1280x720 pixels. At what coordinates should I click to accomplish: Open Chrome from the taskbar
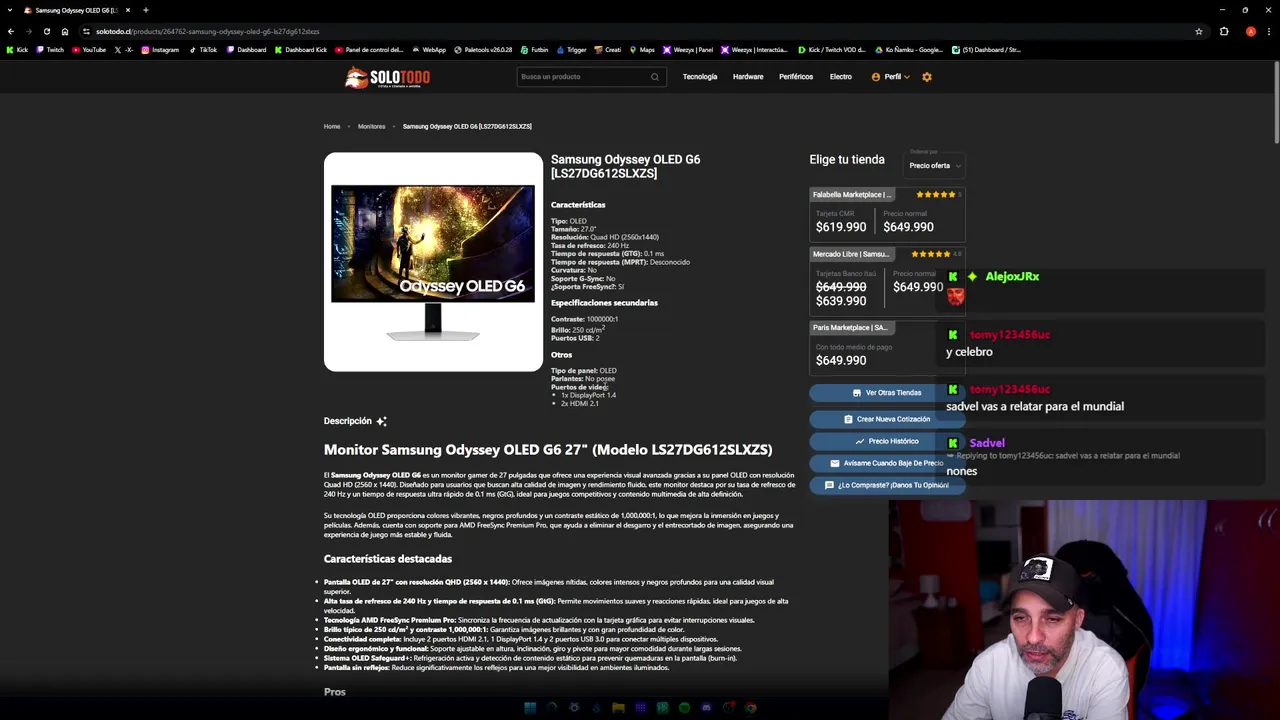750,708
